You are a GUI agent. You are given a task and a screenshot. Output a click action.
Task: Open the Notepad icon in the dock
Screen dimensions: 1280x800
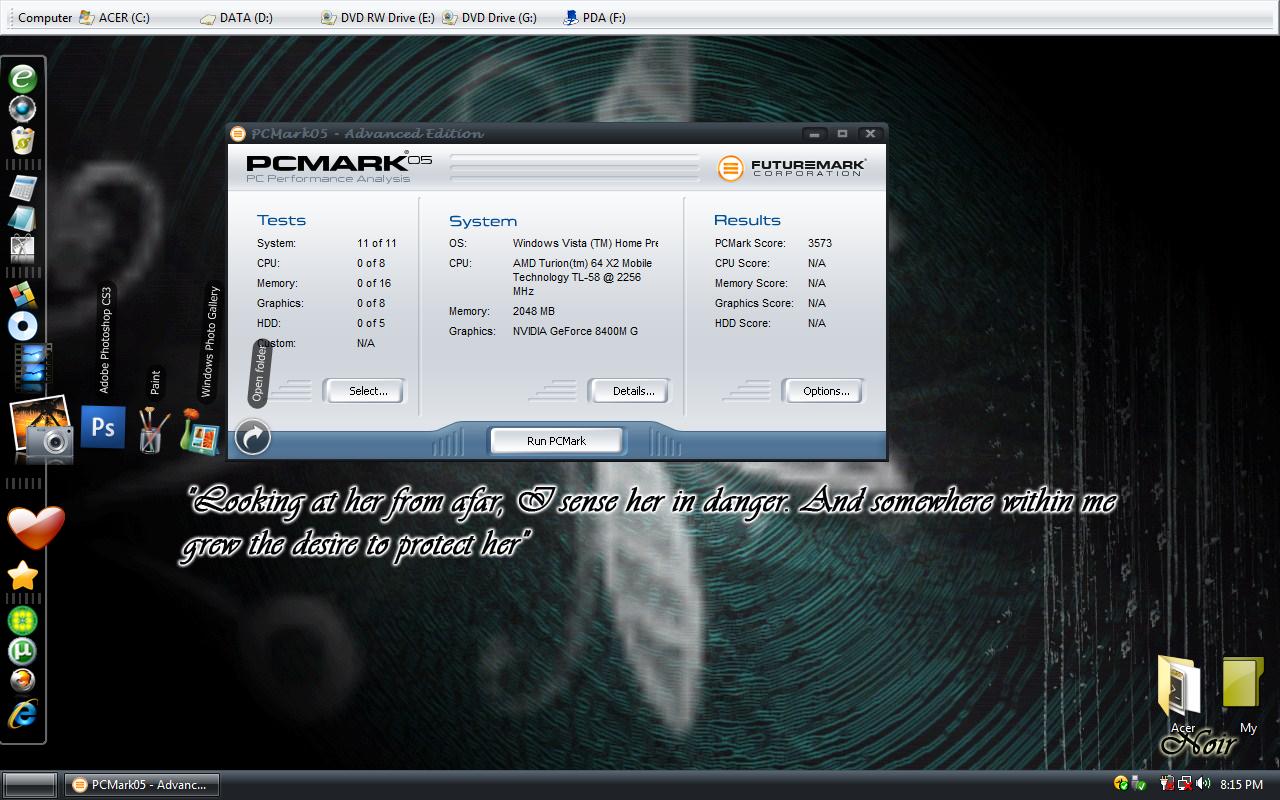(22, 218)
